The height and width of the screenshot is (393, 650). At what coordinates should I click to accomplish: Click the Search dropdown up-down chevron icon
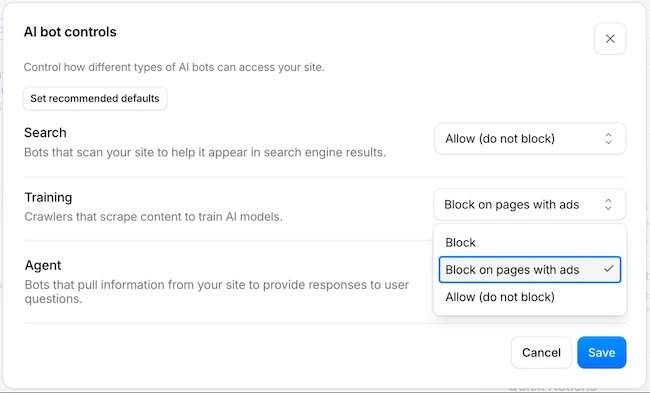click(608, 138)
